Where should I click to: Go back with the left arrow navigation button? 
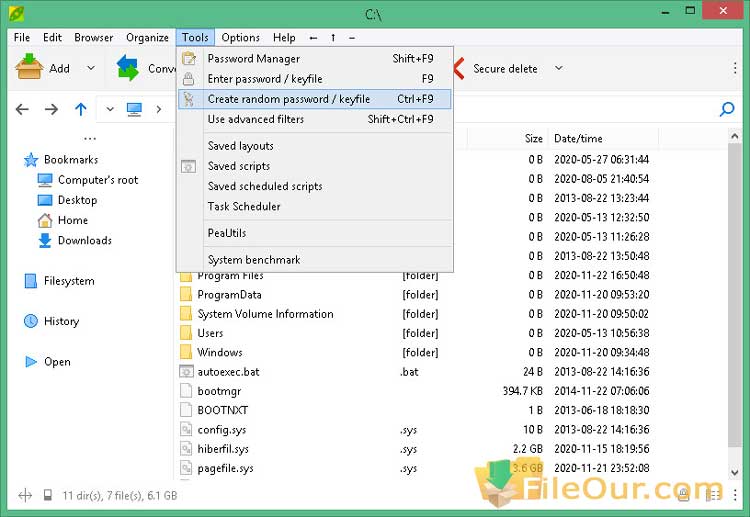[23, 109]
